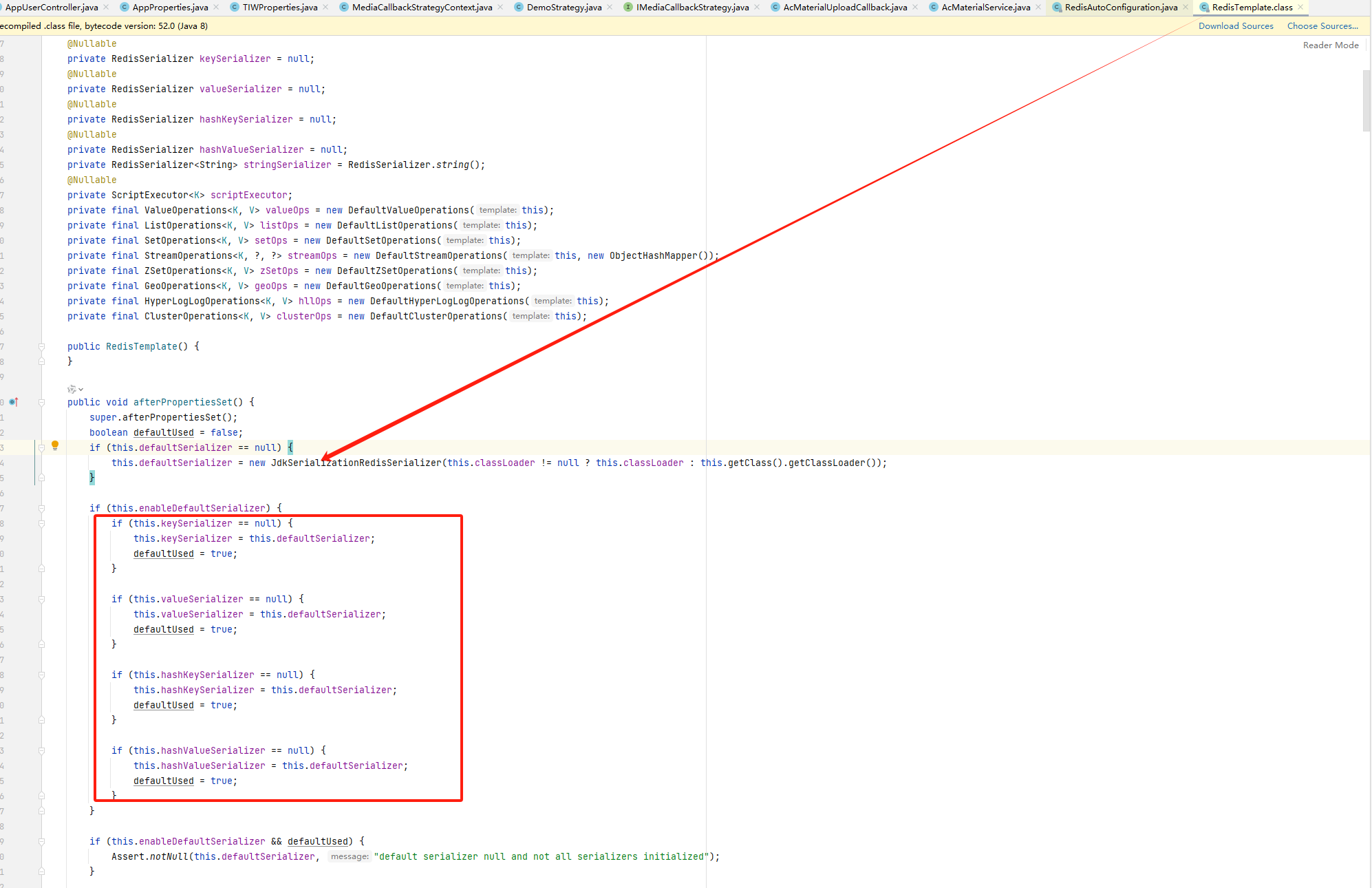Close the DemoStrategy.java tab
1372x888 pixels.
(610, 8)
